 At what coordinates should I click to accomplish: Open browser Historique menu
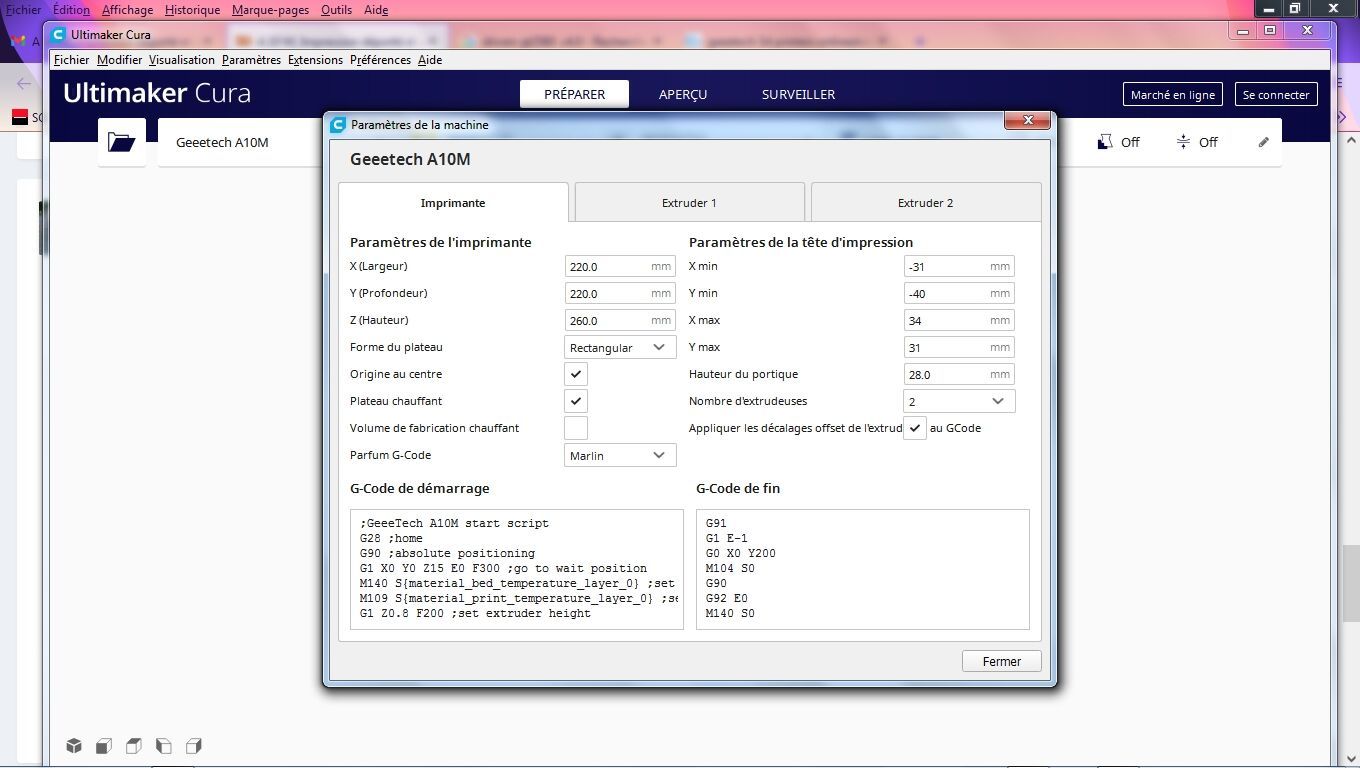tap(192, 10)
